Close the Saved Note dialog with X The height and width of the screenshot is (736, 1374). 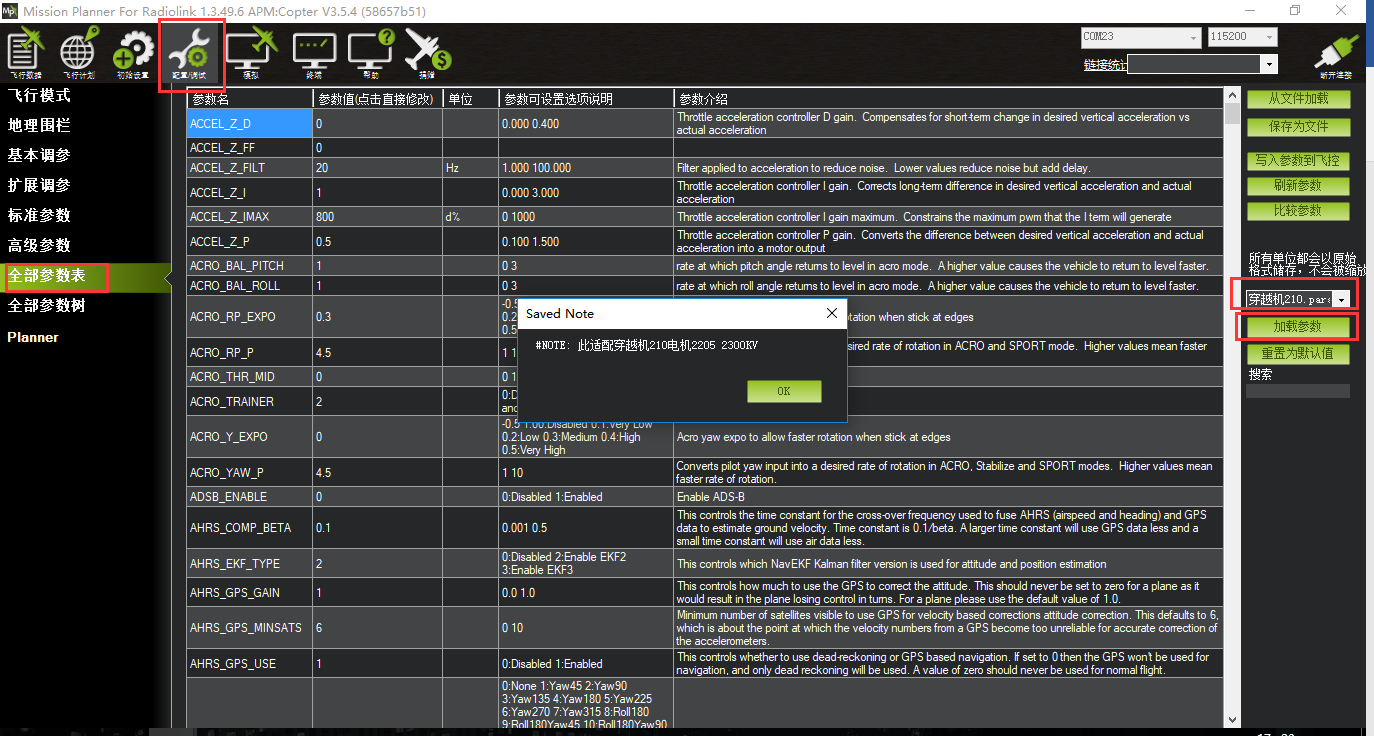click(x=831, y=313)
